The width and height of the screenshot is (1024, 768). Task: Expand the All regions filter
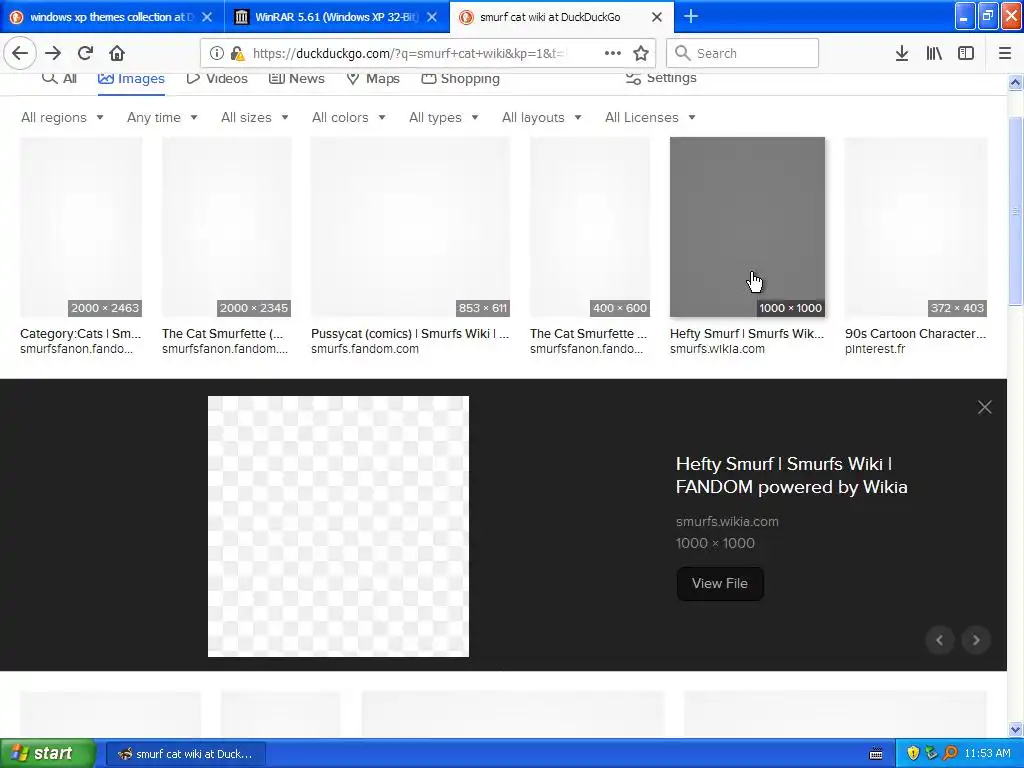(62, 118)
